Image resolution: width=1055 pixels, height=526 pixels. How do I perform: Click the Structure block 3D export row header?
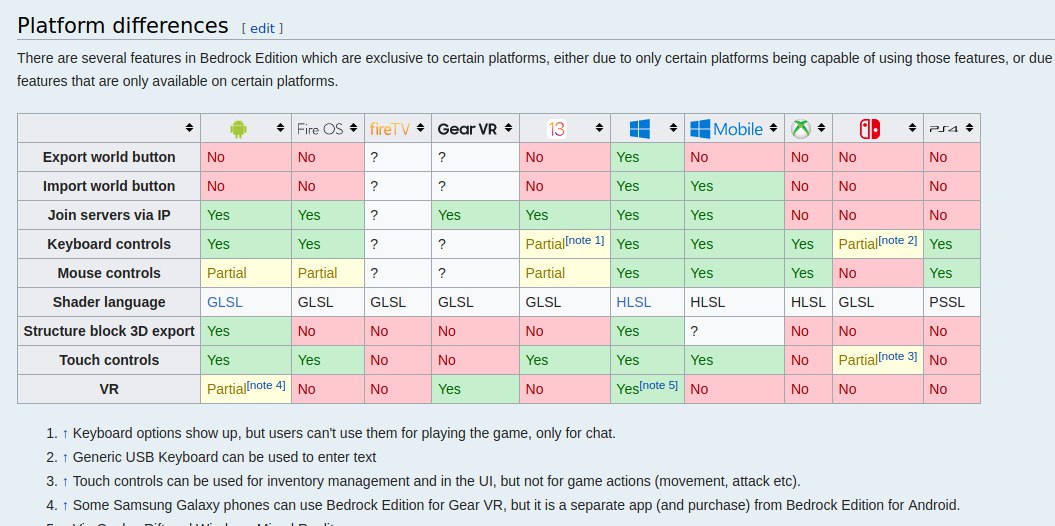pos(109,331)
